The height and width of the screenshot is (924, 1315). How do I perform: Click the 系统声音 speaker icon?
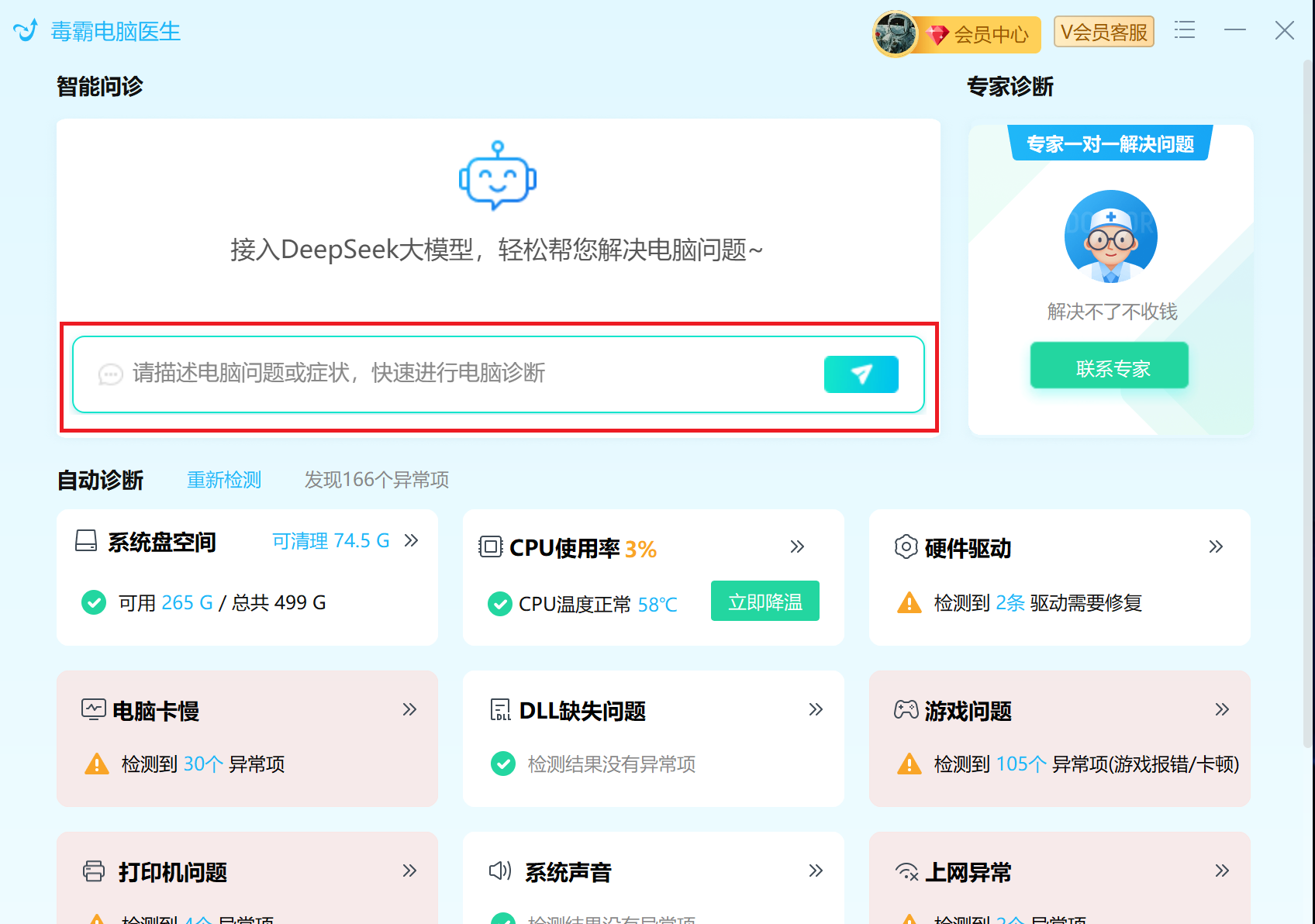500,871
